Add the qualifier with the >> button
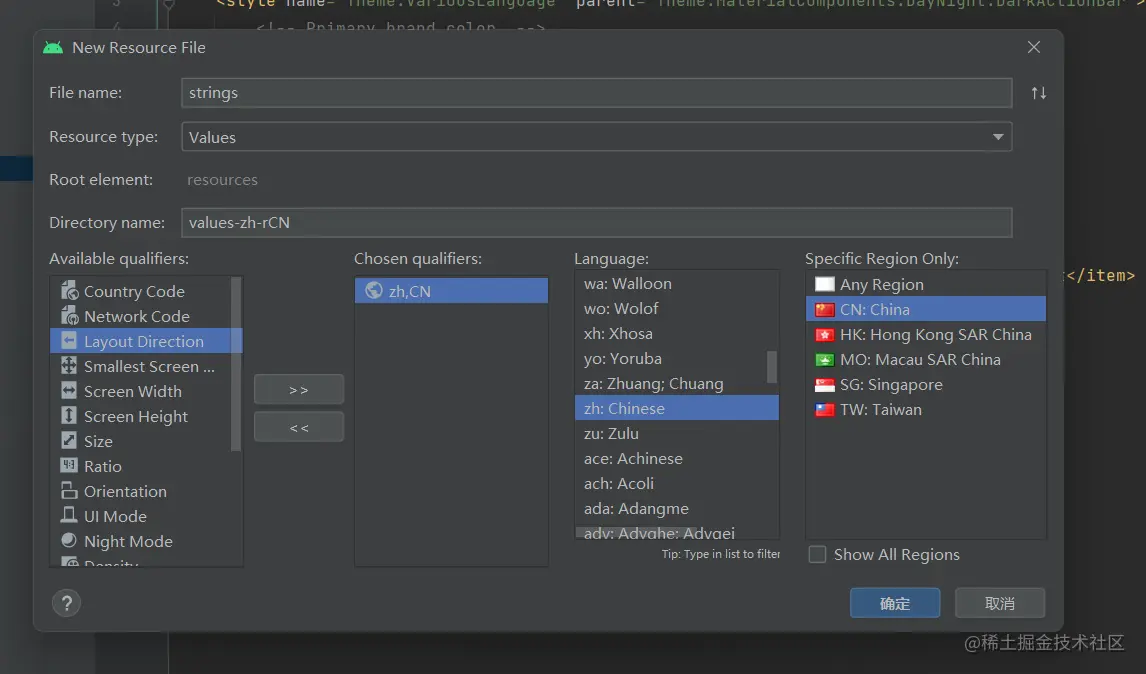 point(299,390)
